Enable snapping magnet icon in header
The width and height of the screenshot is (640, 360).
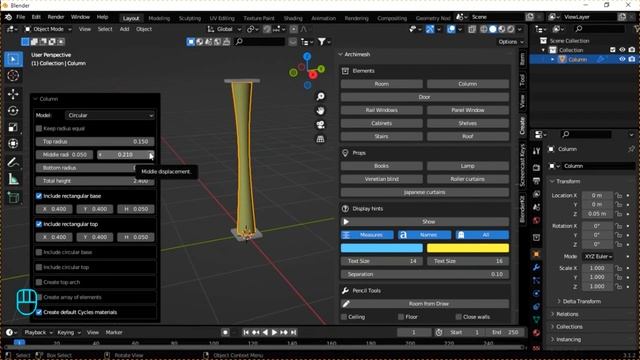[267, 29]
